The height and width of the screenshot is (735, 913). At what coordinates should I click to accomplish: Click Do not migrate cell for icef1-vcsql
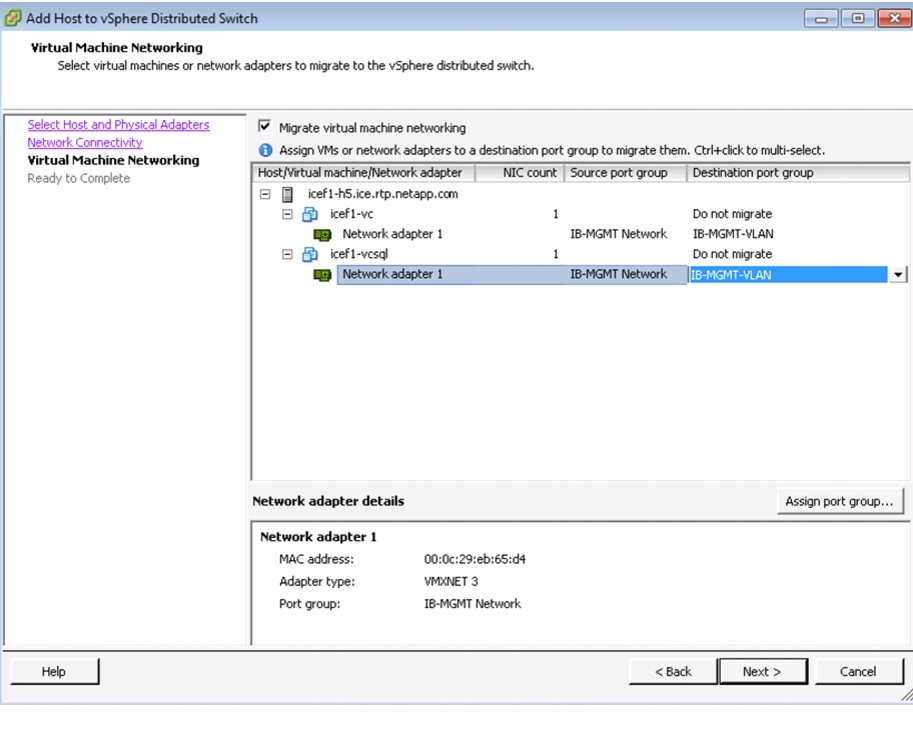(x=732, y=255)
